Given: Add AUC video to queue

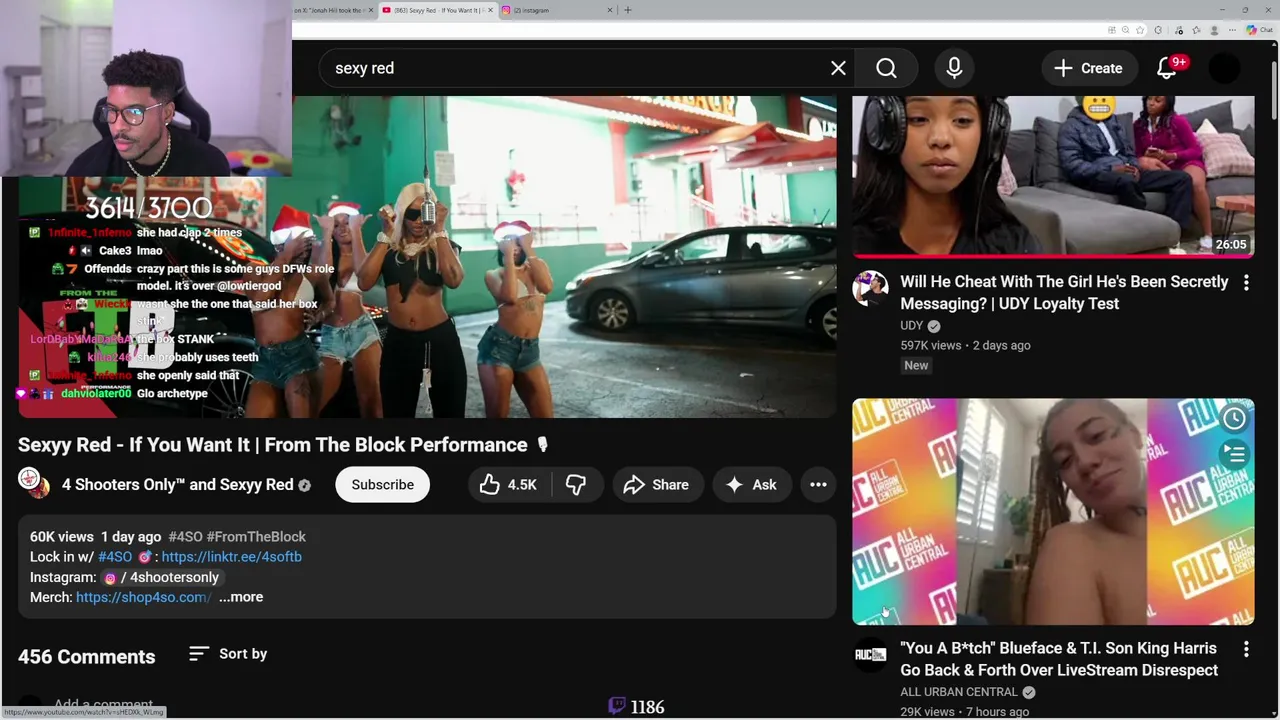Looking at the screenshot, I should tap(1234, 454).
